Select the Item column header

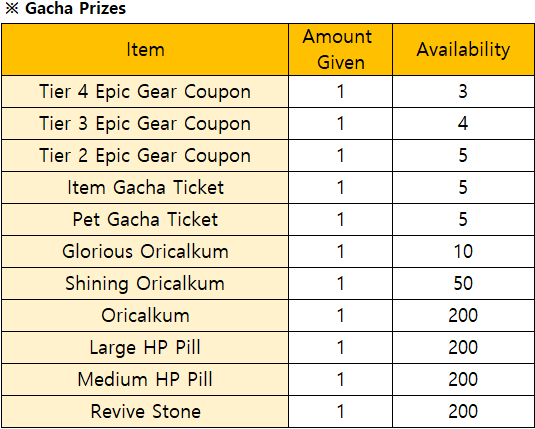pyautogui.click(x=145, y=49)
